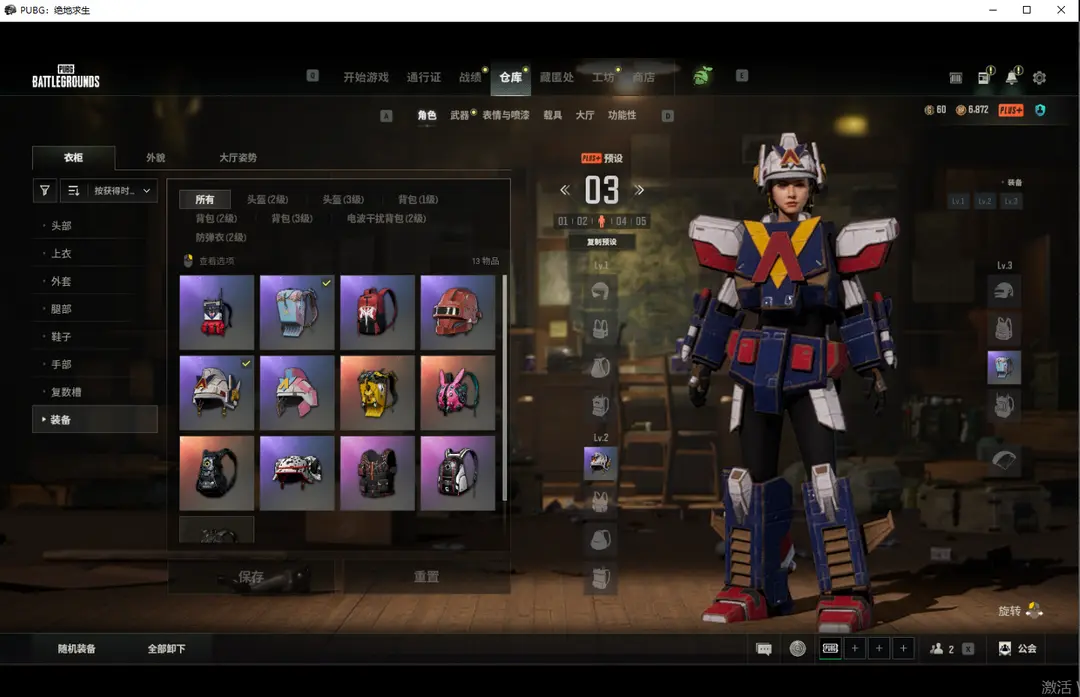The image size is (1080, 697).
Task: Open 商店 store menu
Action: (x=643, y=77)
